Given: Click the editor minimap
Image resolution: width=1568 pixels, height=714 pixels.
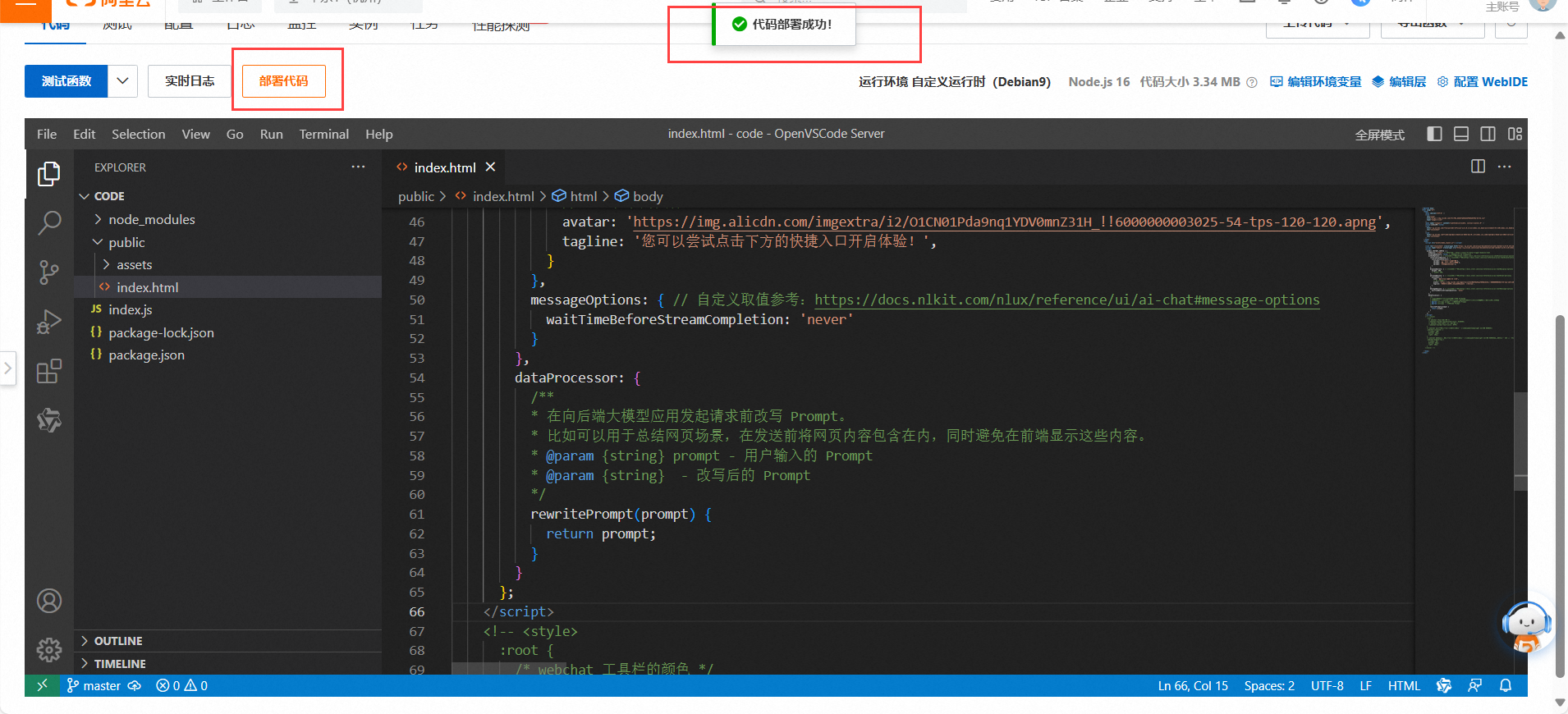Looking at the screenshot, I should (1468, 279).
